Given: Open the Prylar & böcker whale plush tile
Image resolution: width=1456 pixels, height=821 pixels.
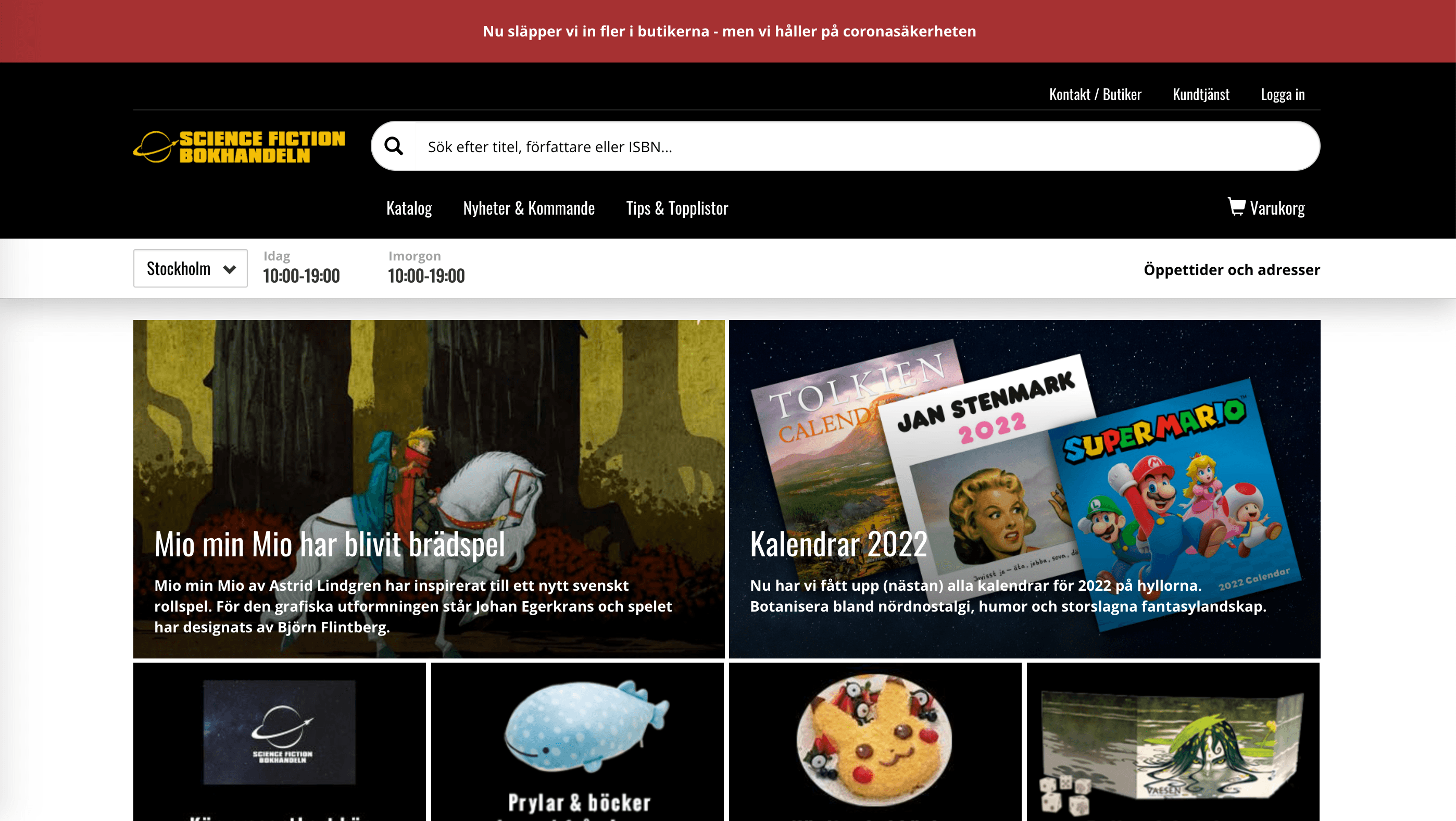Looking at the screenshot, I should point(578,742).
